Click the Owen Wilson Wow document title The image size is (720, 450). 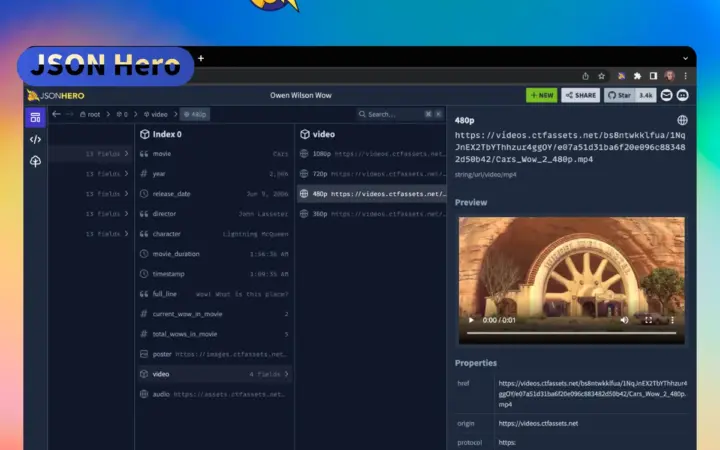click(x=301, y=96)
